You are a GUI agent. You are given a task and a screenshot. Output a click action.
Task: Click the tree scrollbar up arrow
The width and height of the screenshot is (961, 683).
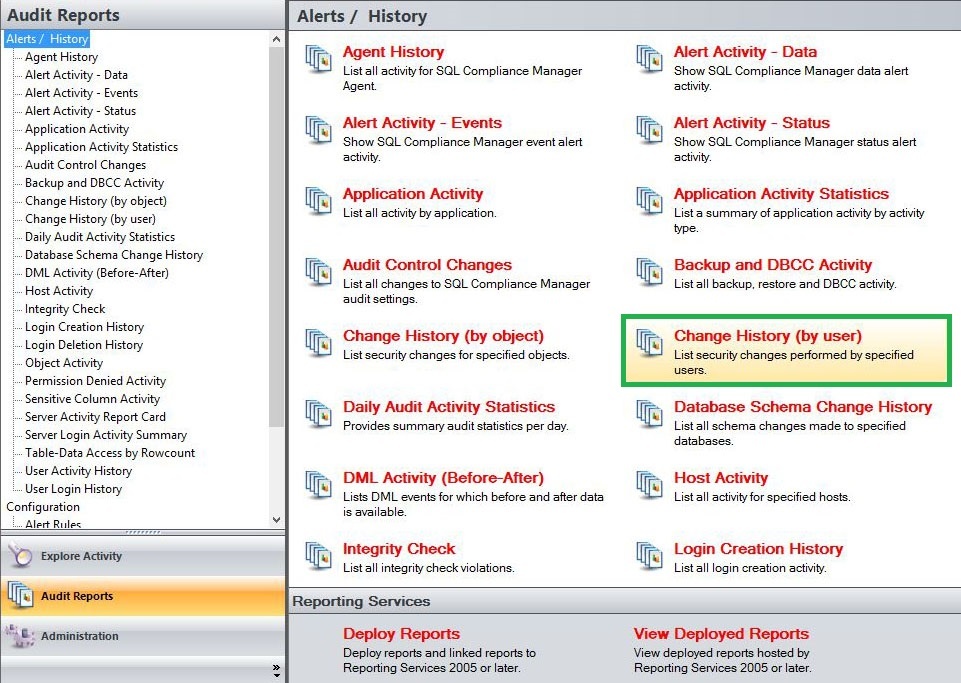[x=276, y=39]
